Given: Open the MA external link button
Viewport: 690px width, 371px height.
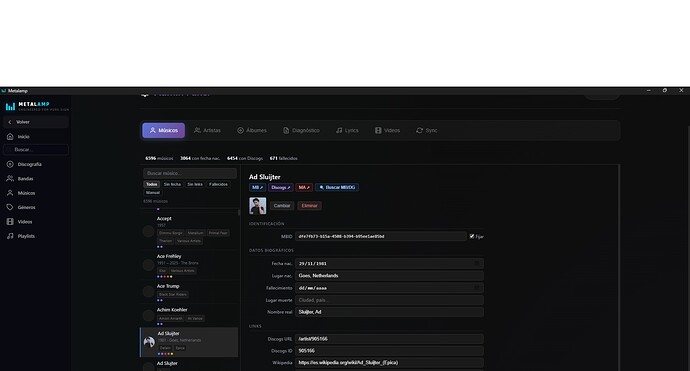Looking at the screenshot, I should (x=304, y=187).
